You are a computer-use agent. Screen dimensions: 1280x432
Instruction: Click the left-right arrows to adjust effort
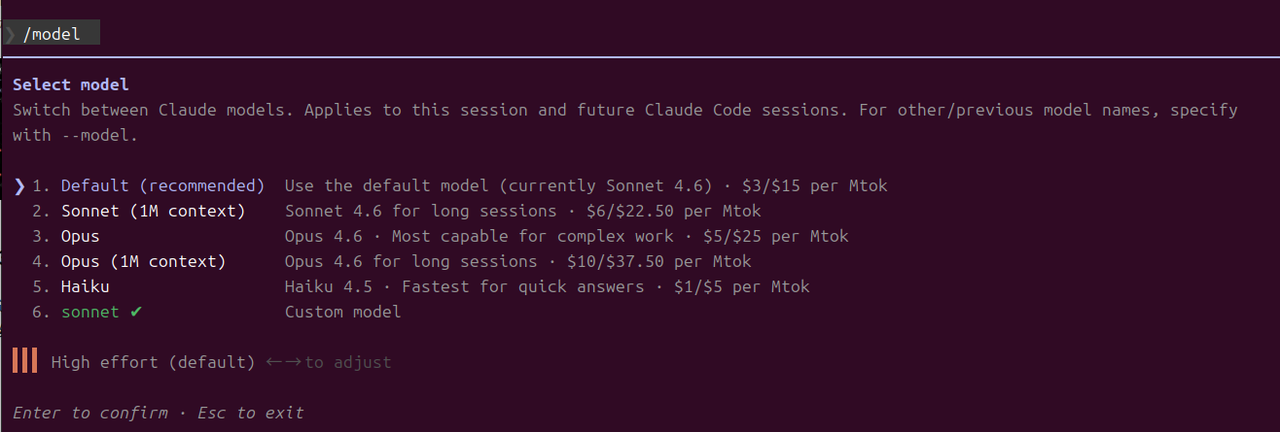(x=284, y=362)
